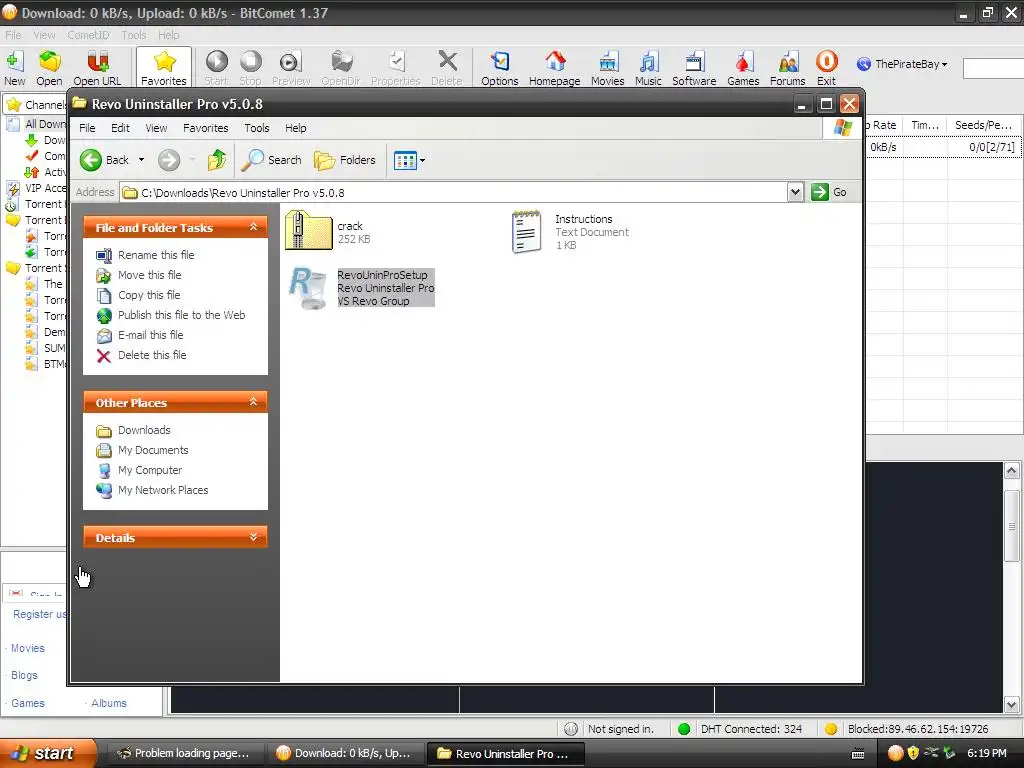Click the OpenDir icon in BitComet toolbar
The width and height of the screenshot is (1024, 768).
(x=341, y=68)
